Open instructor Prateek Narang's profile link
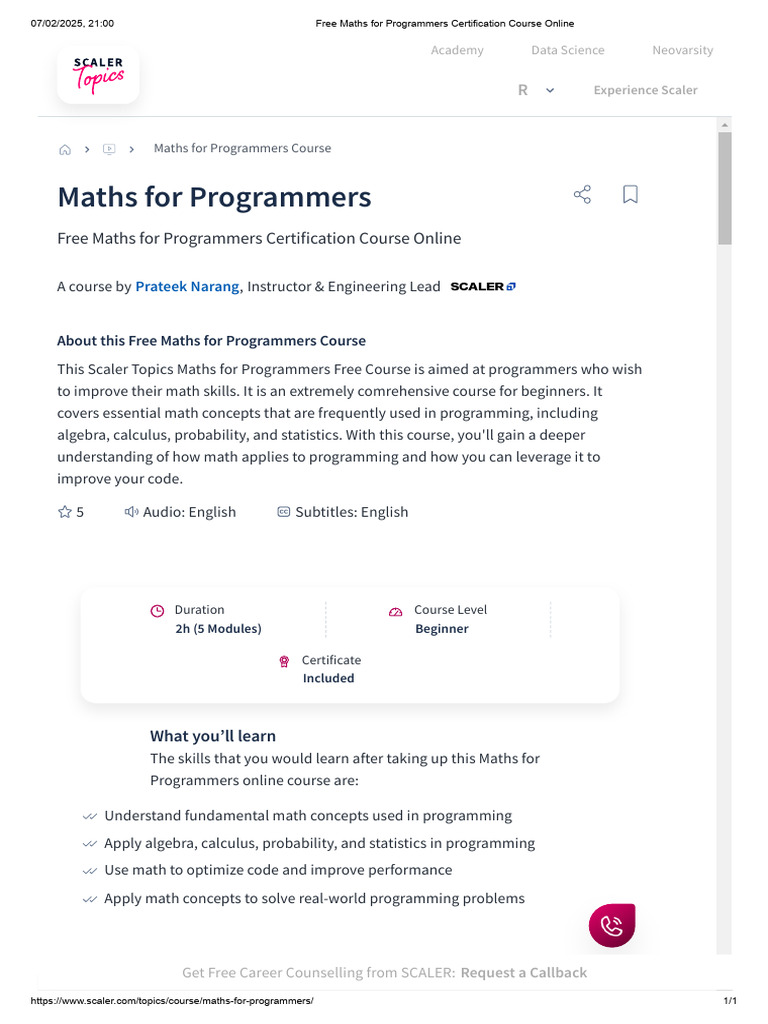 click(x=187, y=286)
